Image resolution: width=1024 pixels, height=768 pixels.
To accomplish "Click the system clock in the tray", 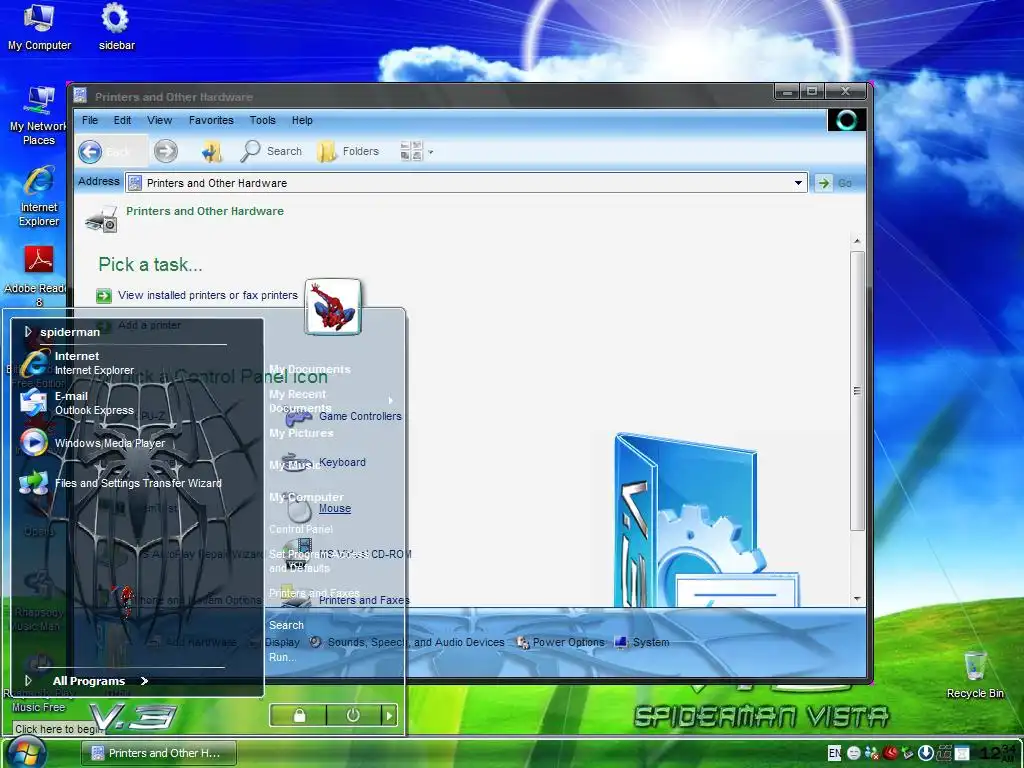I will tap(999, 752).
